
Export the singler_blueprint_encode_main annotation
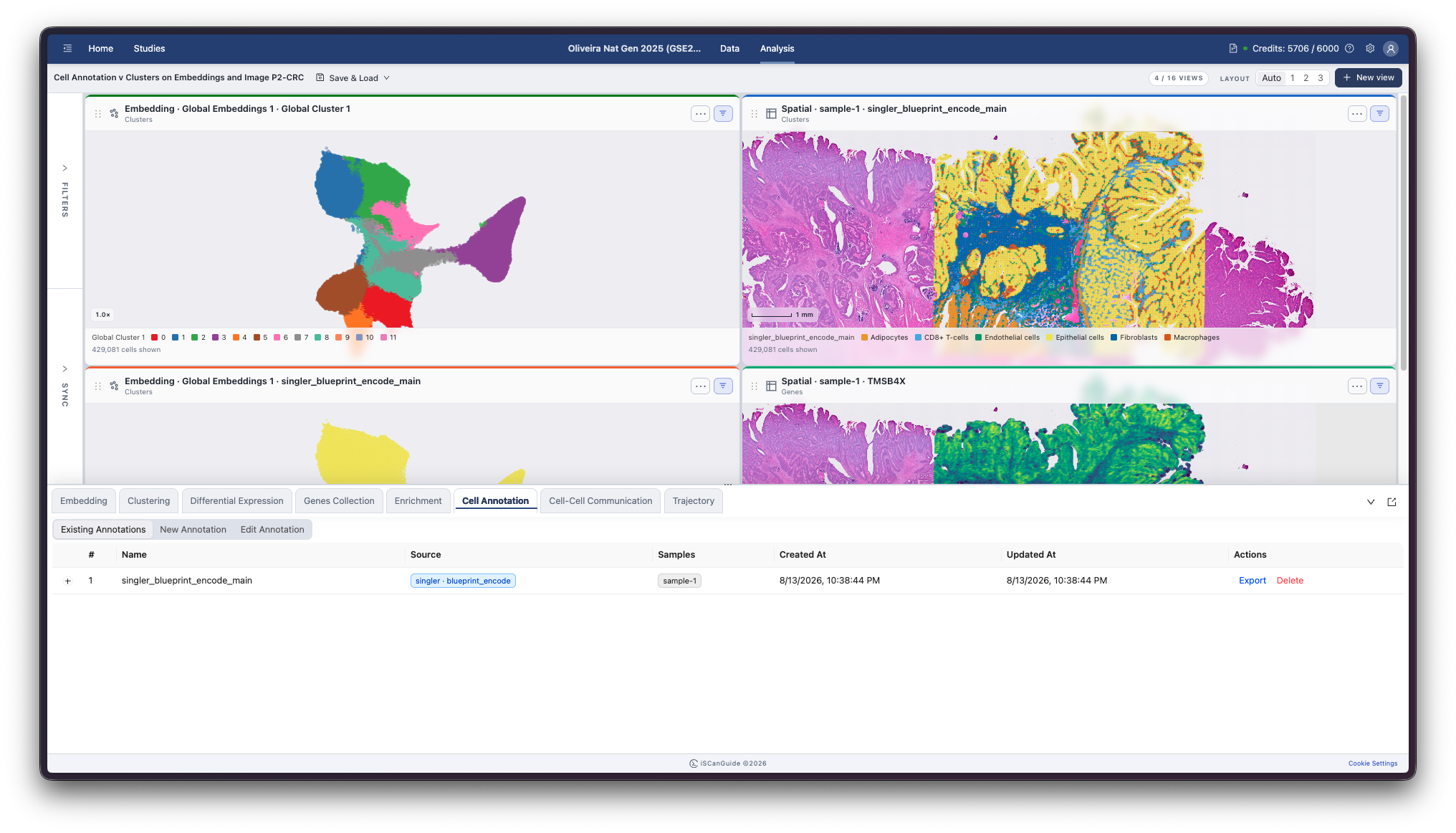point(1252,581)
